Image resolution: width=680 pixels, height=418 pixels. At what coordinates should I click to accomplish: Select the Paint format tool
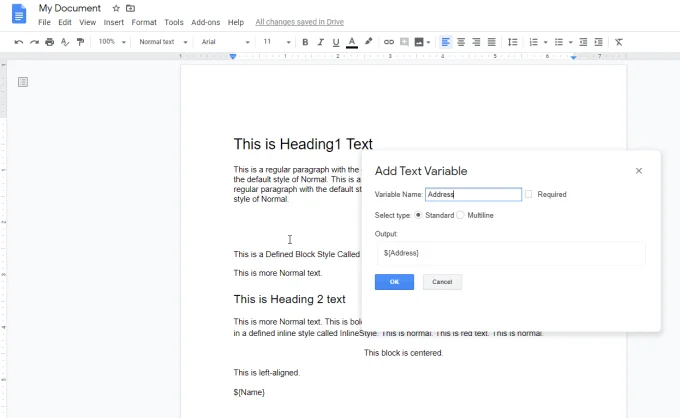click(80, 42)
